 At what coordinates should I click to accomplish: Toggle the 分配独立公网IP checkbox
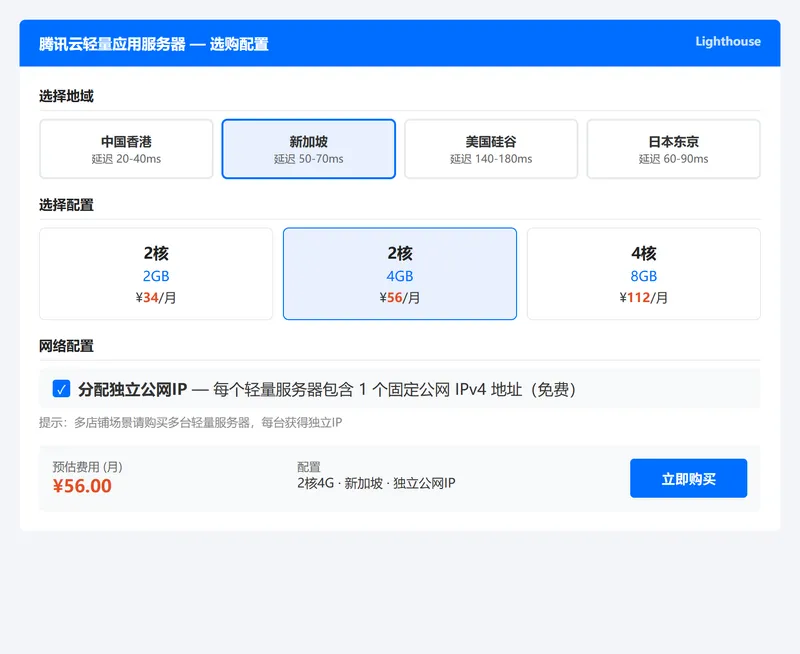click(x=61, y=389)
